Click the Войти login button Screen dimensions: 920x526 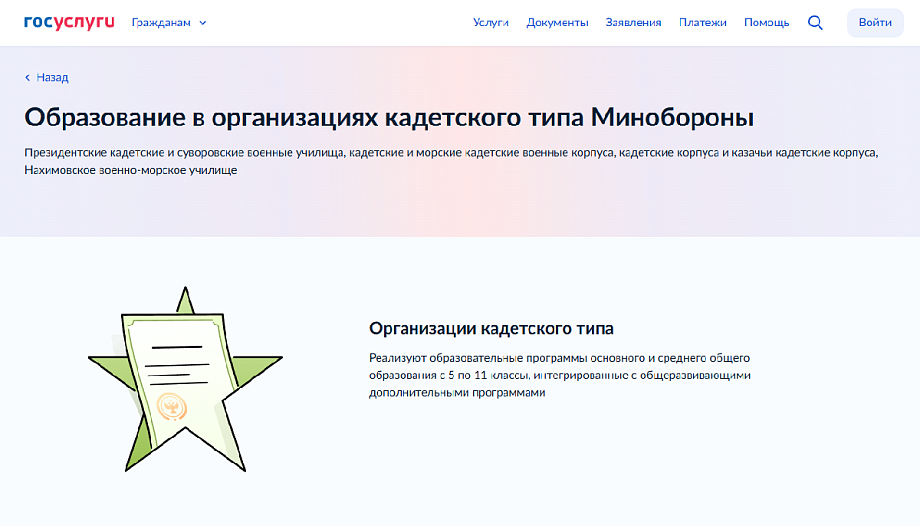[875, 22]
